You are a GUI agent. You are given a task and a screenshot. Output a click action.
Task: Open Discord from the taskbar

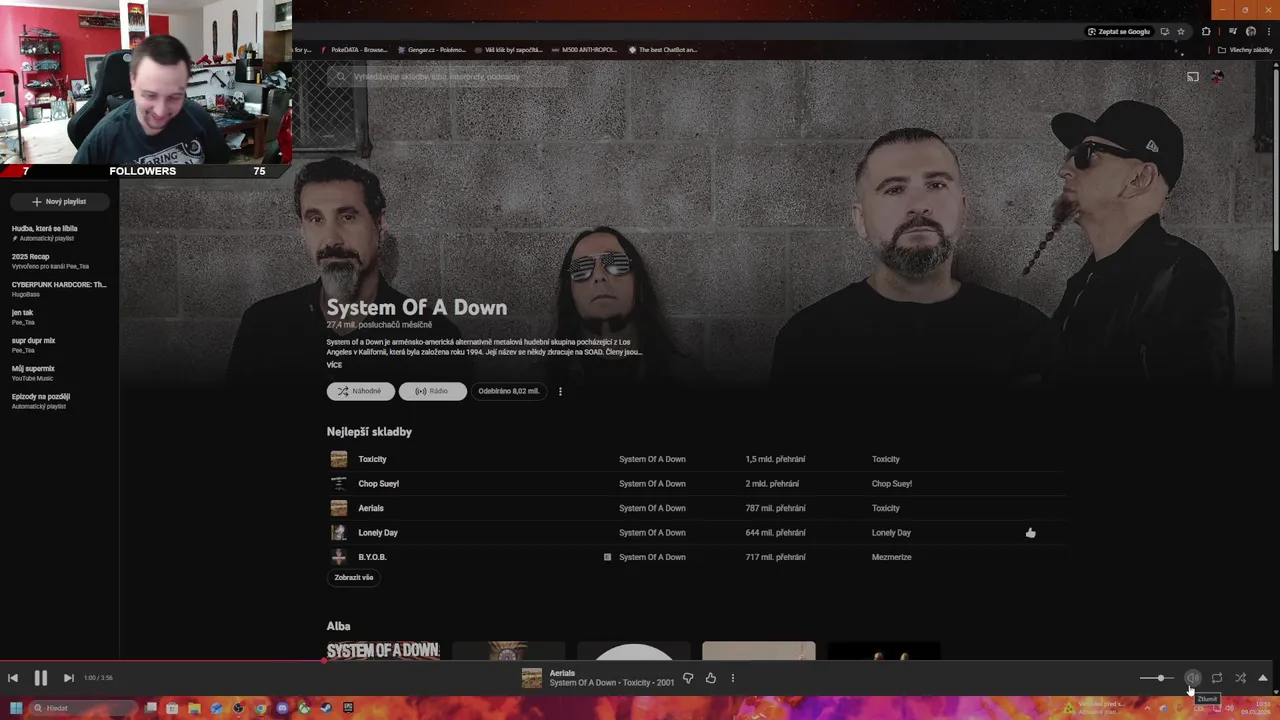coord(282,708)
